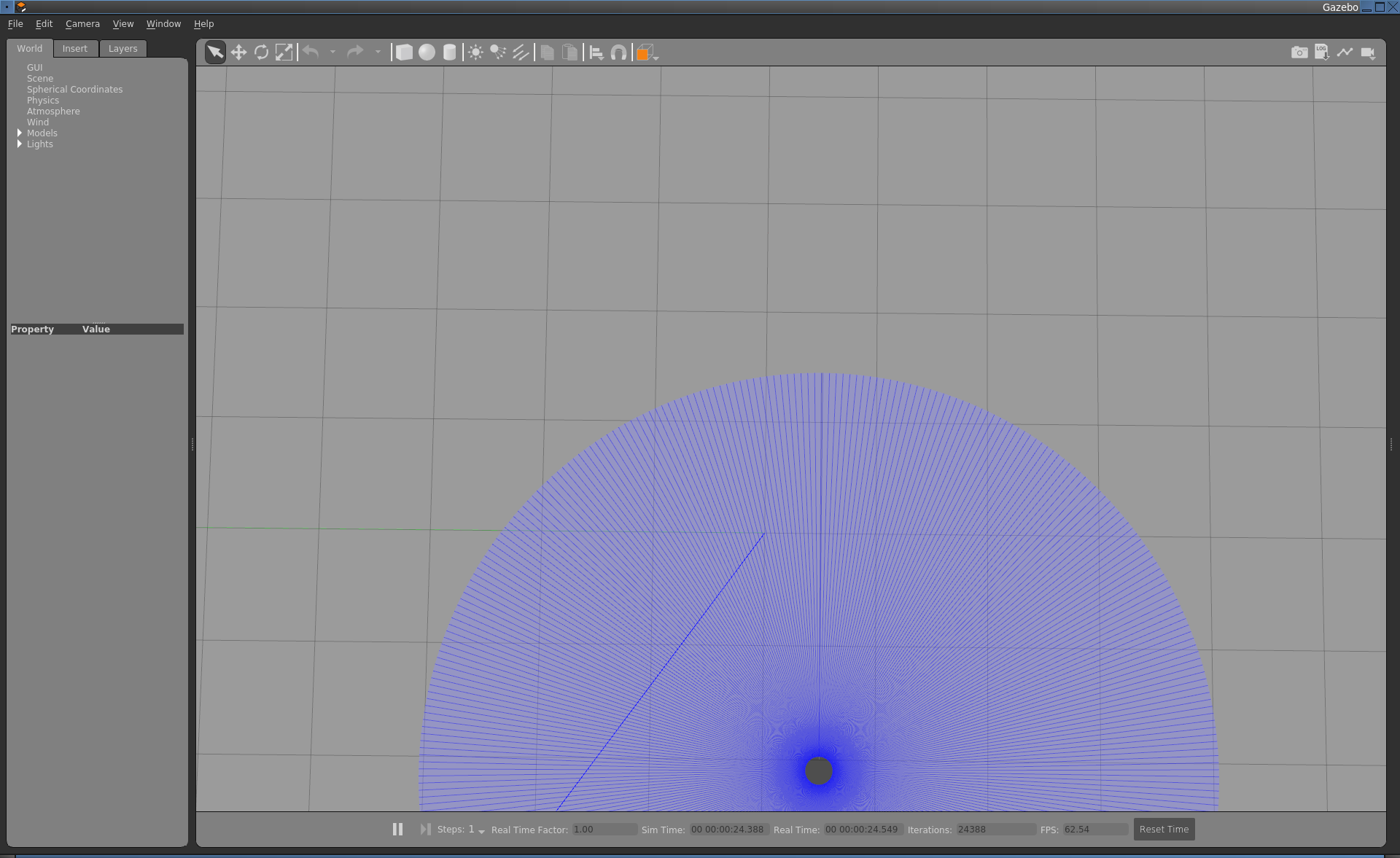The height and width of the screenshot is (858, 1400).
Task: Switch to the Insert tab
Action: coord(75,48)
